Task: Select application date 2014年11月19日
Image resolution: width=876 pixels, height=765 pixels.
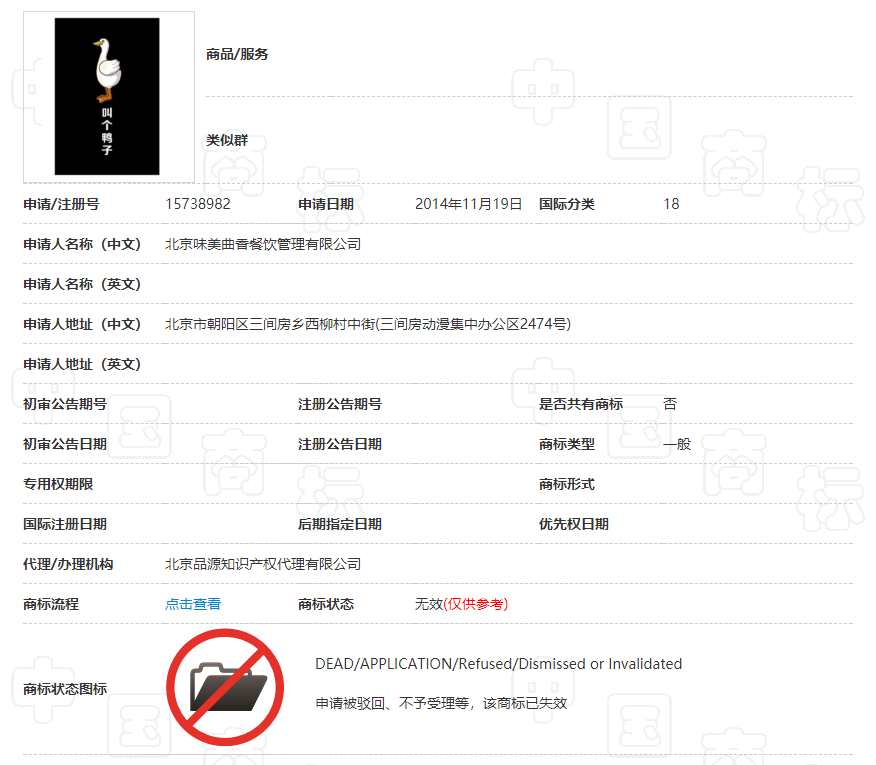Action: click(468, 204)
